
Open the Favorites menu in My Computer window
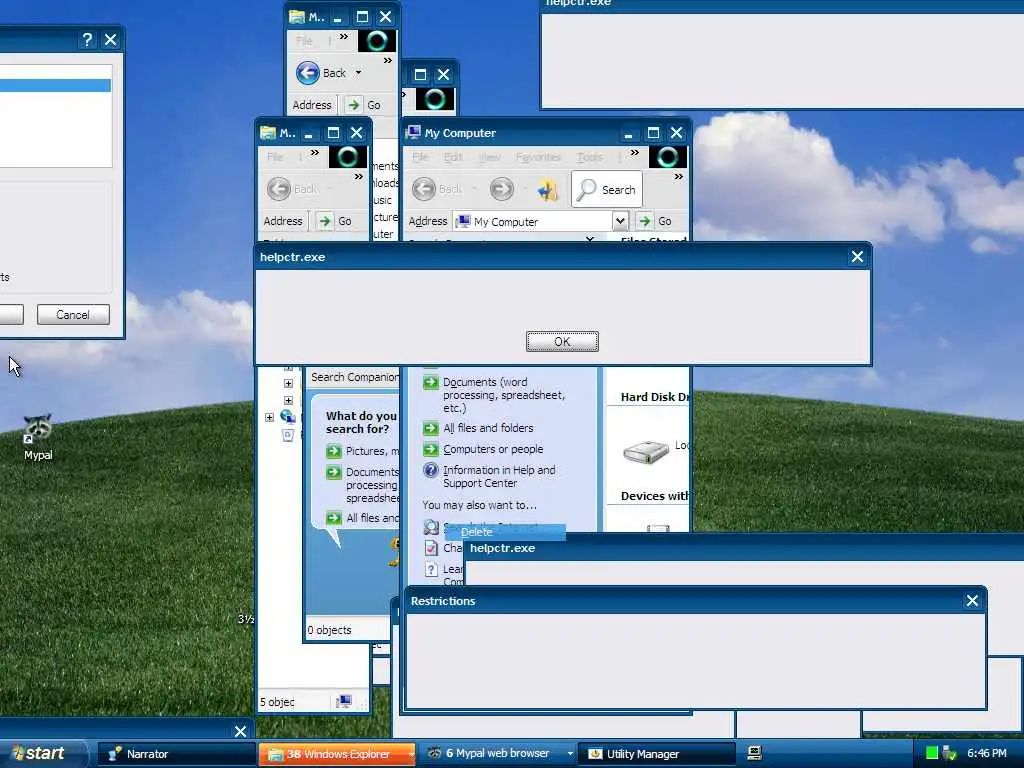[x=538, y=157]
